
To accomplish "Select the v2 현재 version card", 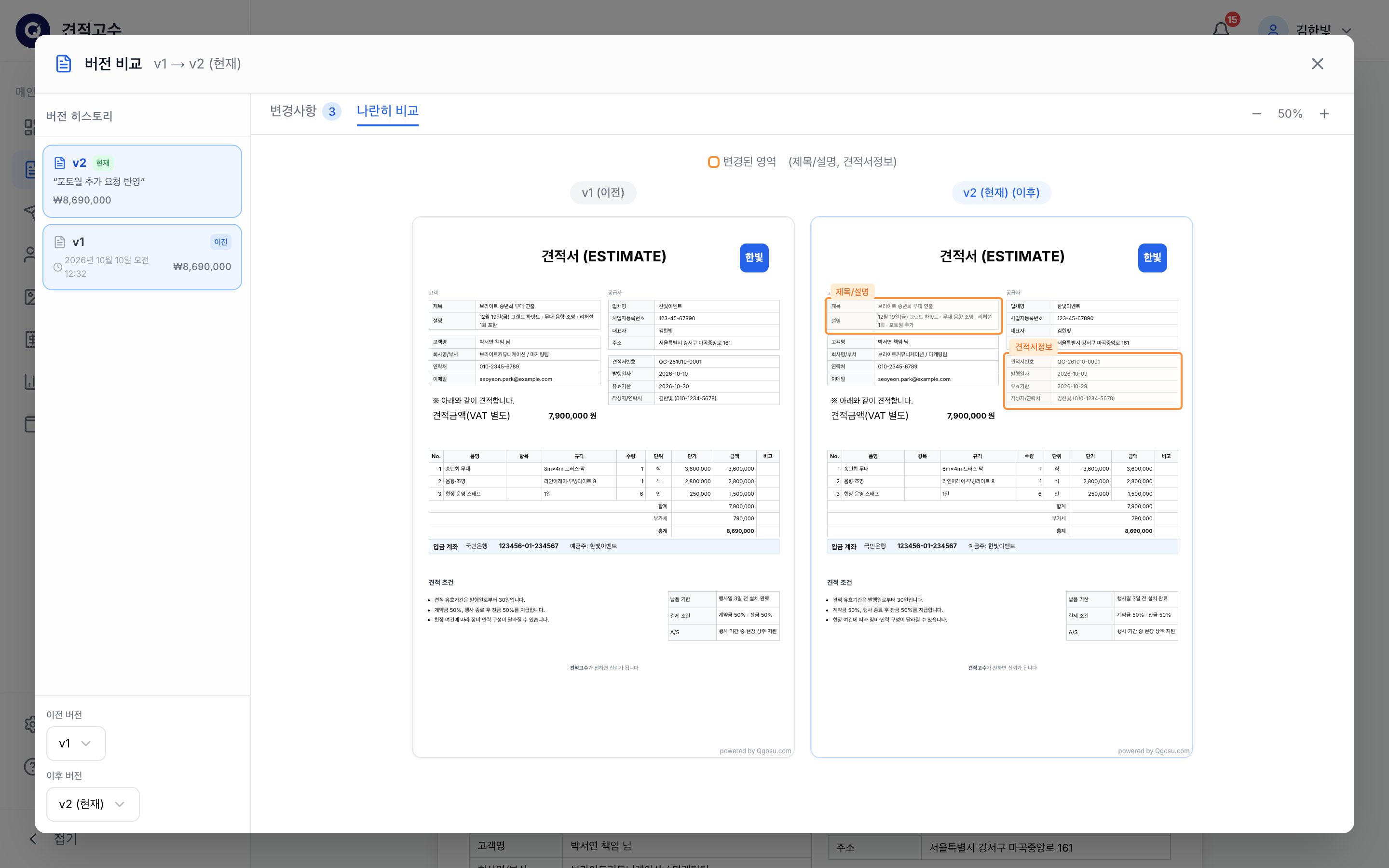I will (x=142, y=181).
